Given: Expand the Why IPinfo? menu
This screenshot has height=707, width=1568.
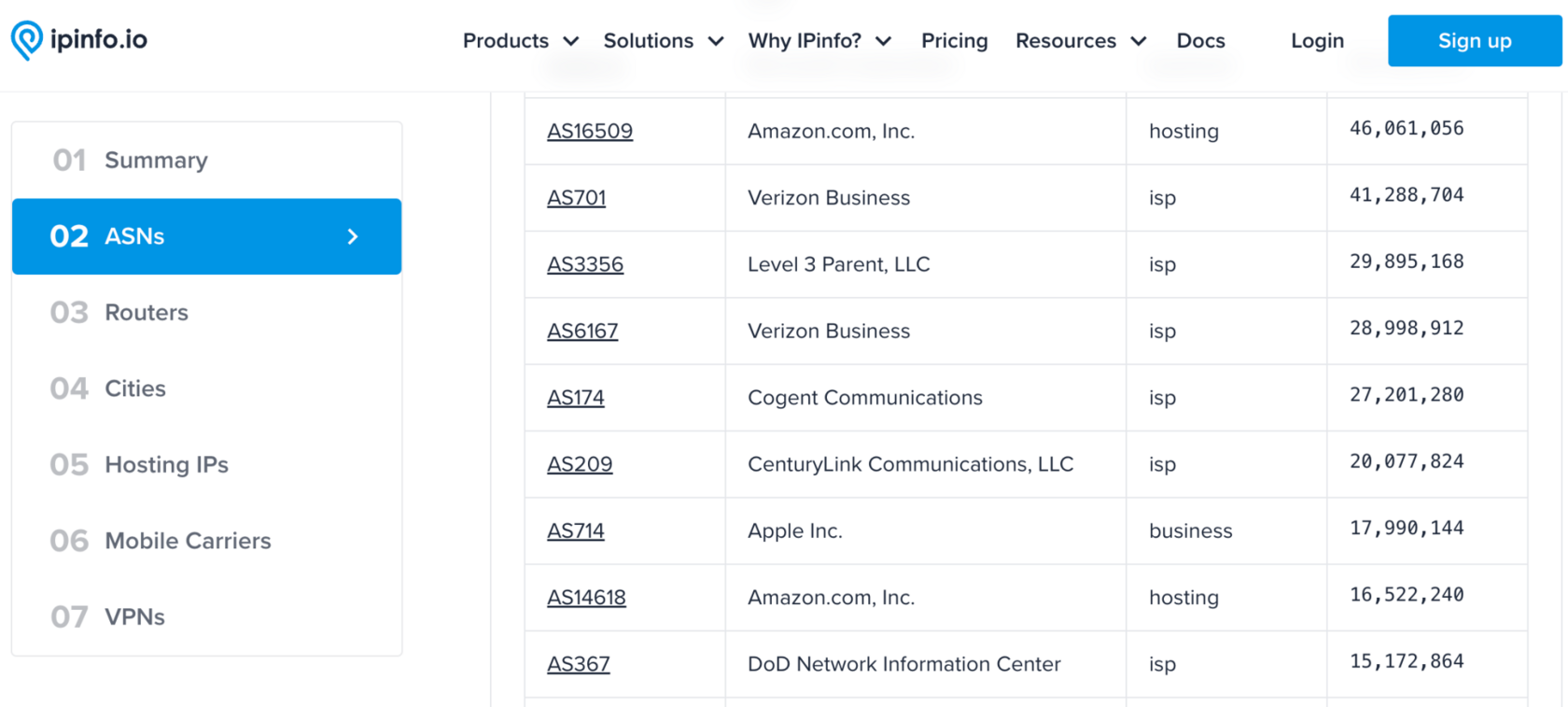Looking at the screenshot, I should 819,41.
